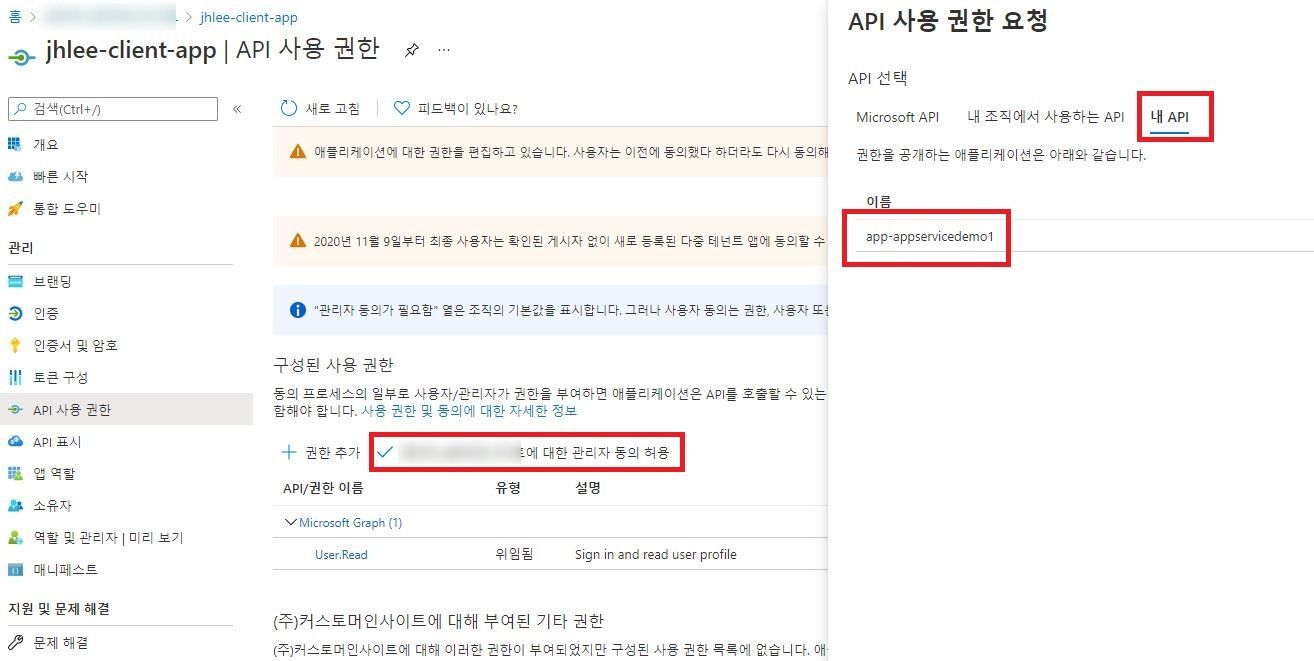1314x661 pixels.
Task: Click the 토큰 구성 icon
Action: click(x=15, y=377)
